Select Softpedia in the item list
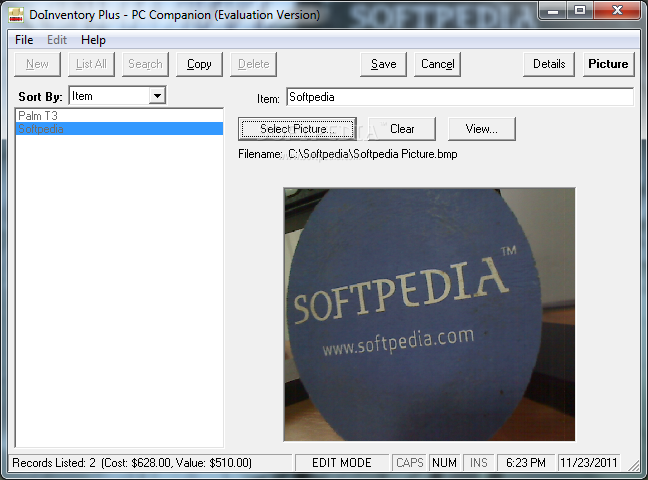 click(x=119, y=129)
